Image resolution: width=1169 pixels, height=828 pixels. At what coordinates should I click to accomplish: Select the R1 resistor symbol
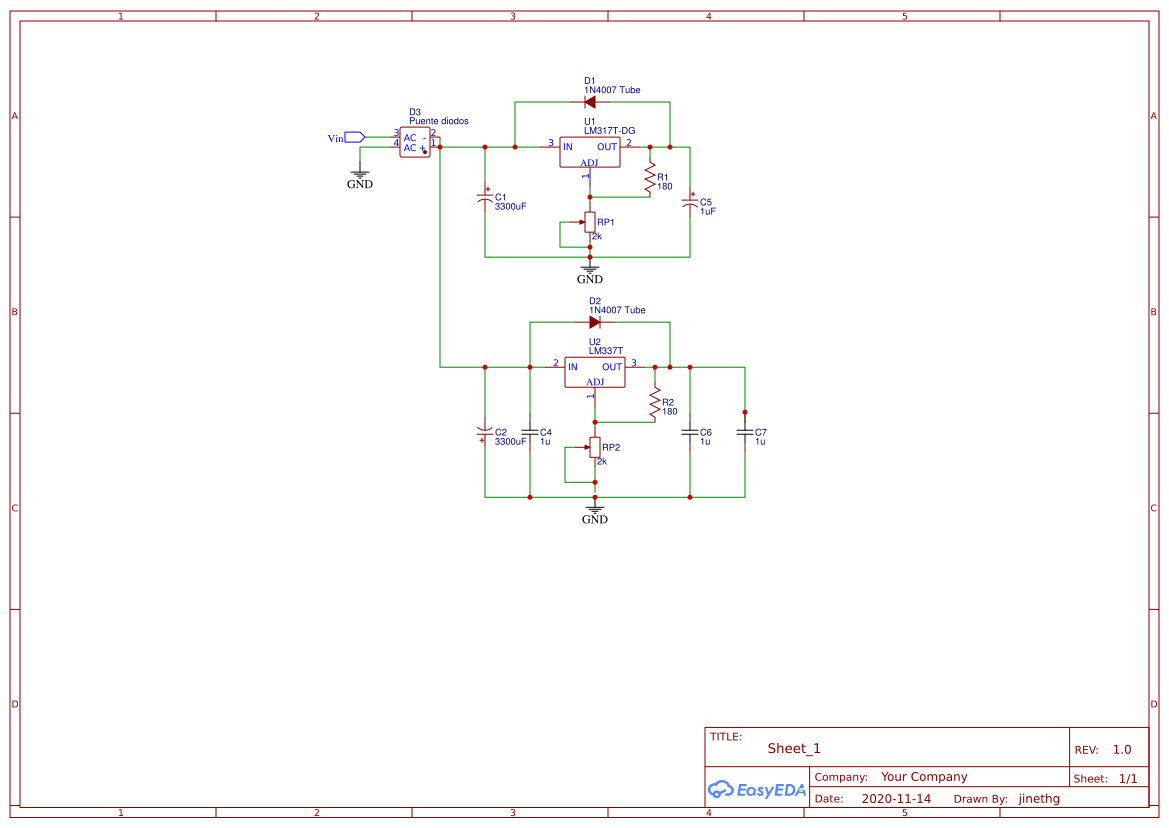coord(650,177)
